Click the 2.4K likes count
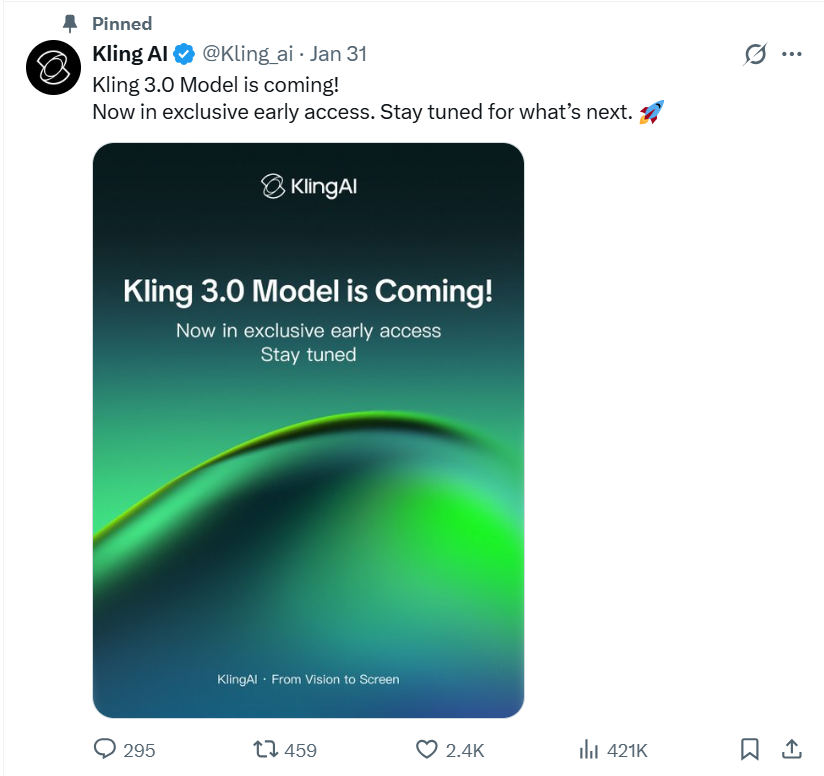The height and width of the screenshot is (776, 824). [465, 750]
